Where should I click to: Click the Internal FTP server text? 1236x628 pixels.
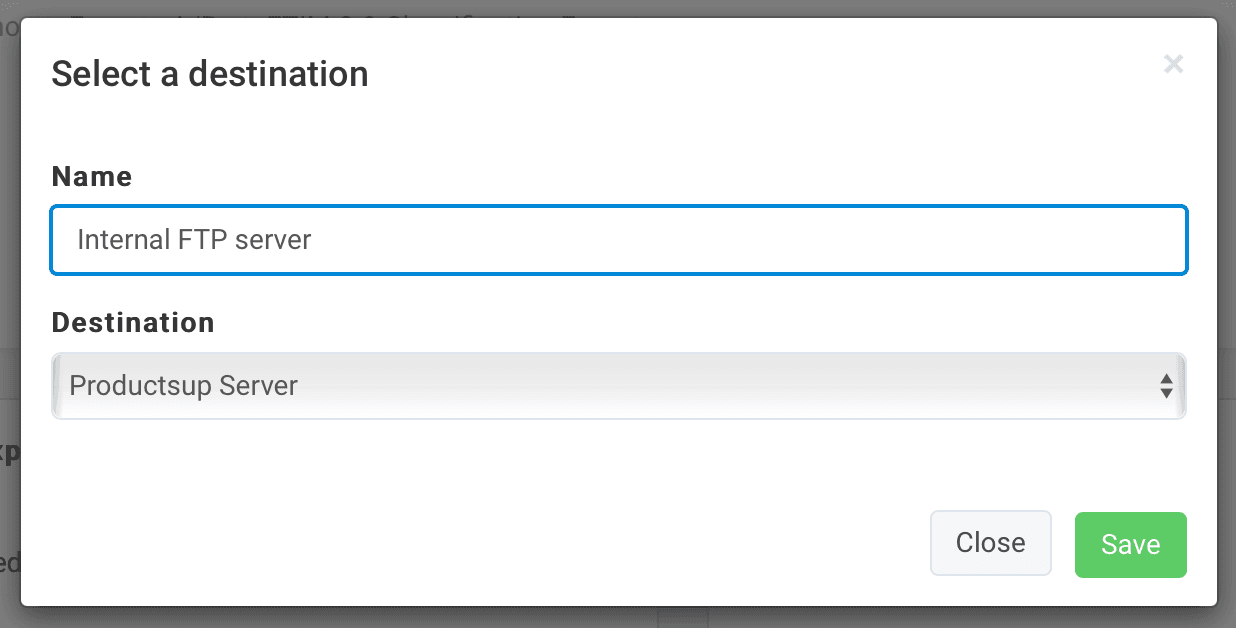[x=194, y=240]
